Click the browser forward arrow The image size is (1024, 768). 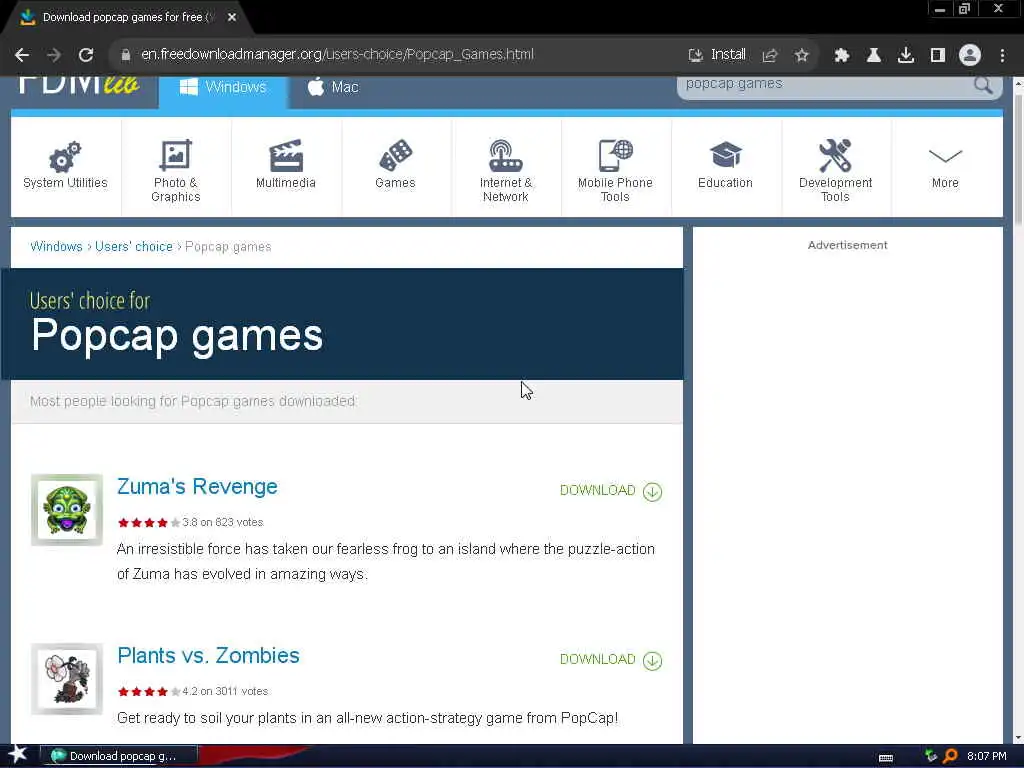[x=54, y=55]
